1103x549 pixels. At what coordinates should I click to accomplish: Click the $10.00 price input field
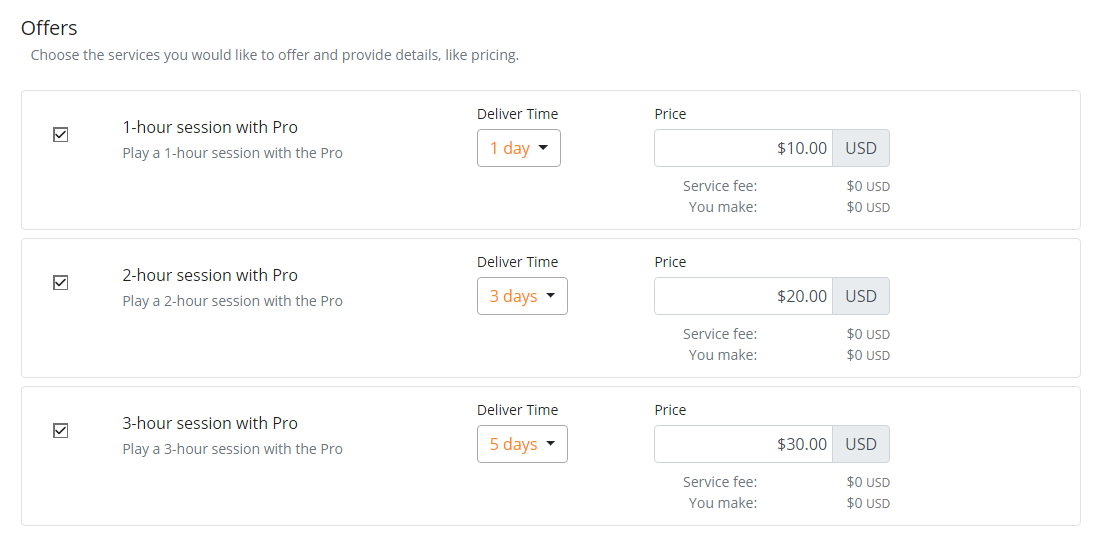[743, 148]
